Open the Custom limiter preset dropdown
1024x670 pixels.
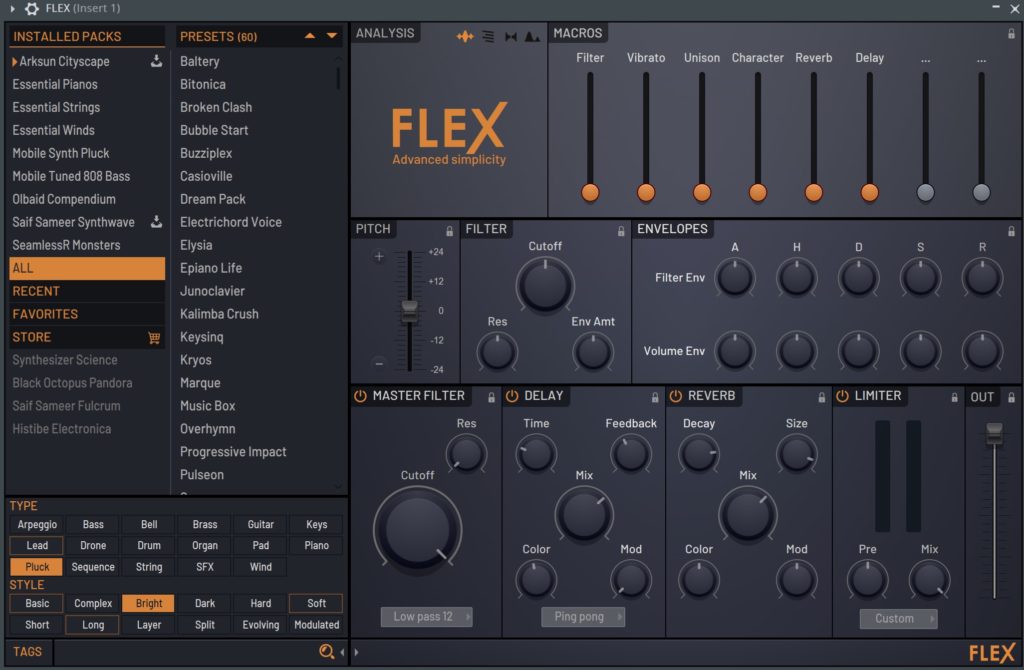pyautogui.click(x=898, y=618)
